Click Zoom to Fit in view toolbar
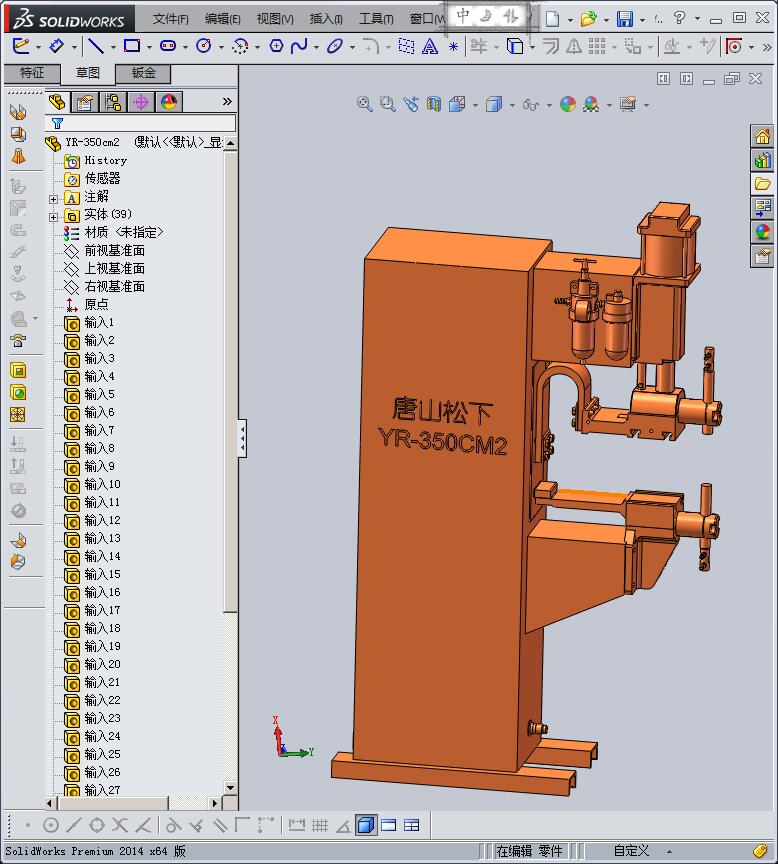The height and width of the screenshot is (864, 778). (364, 104)
